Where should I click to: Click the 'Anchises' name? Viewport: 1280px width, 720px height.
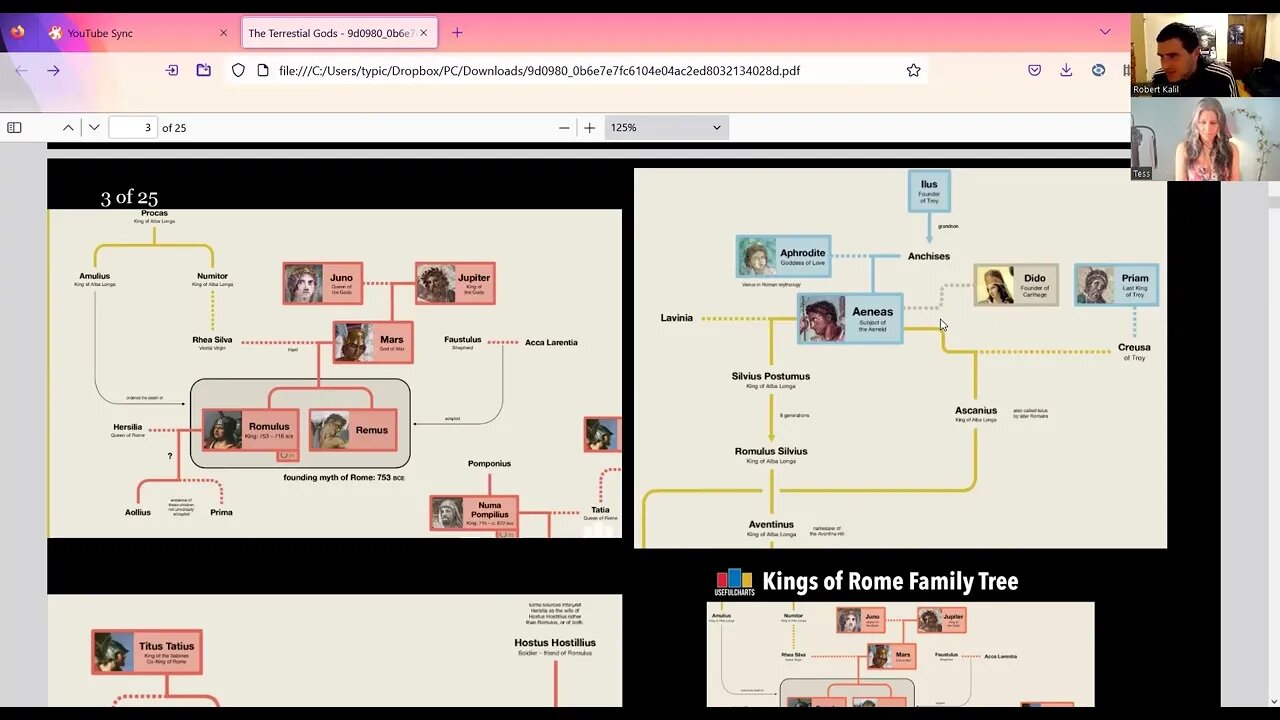point(929,256)
